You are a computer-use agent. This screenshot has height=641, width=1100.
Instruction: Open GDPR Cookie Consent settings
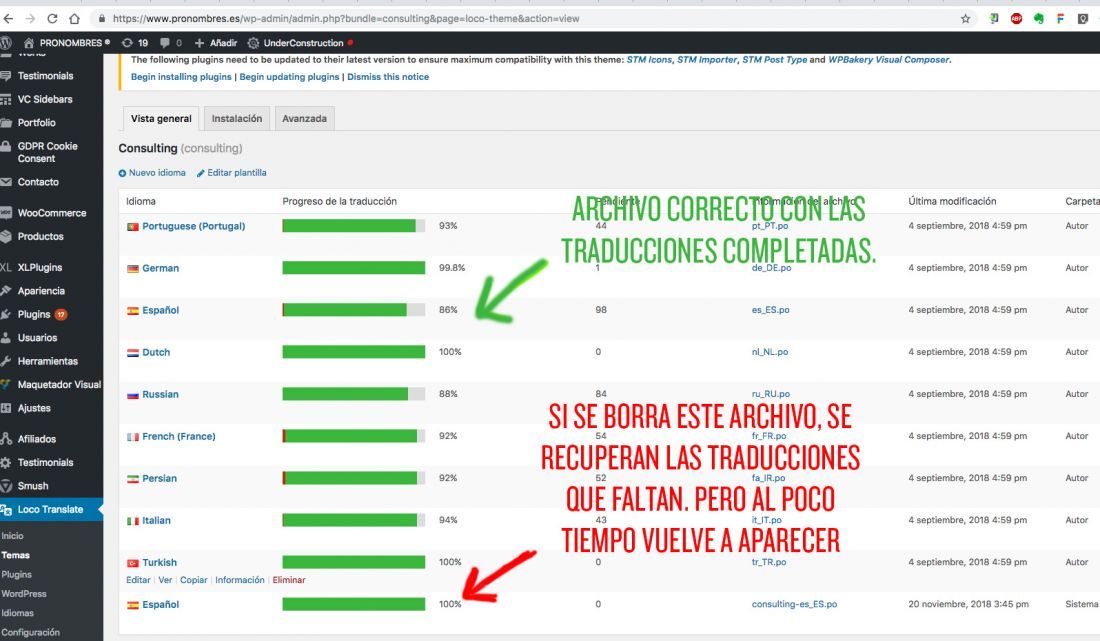pos(47,152)
